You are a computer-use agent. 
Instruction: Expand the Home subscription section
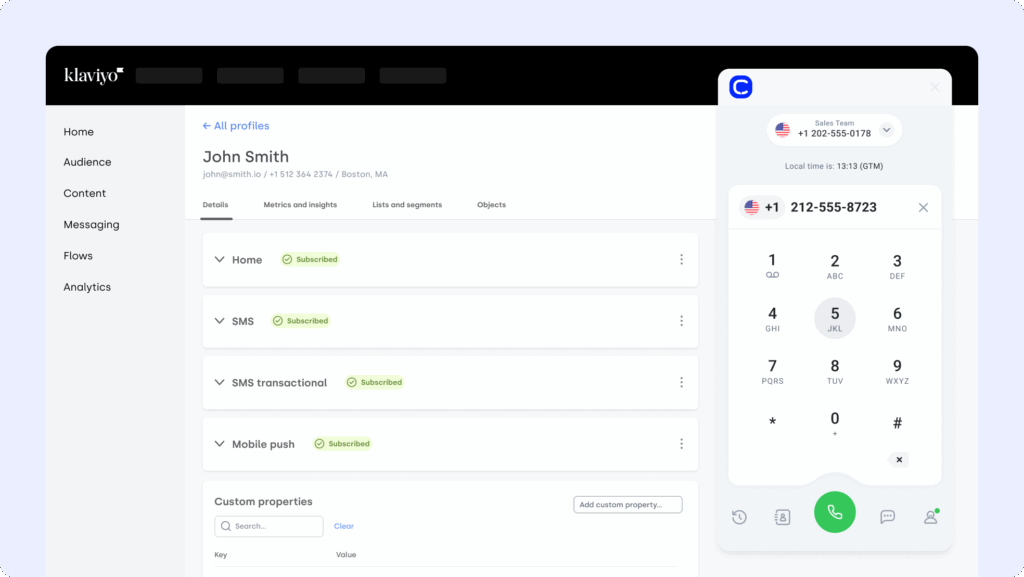220,260
